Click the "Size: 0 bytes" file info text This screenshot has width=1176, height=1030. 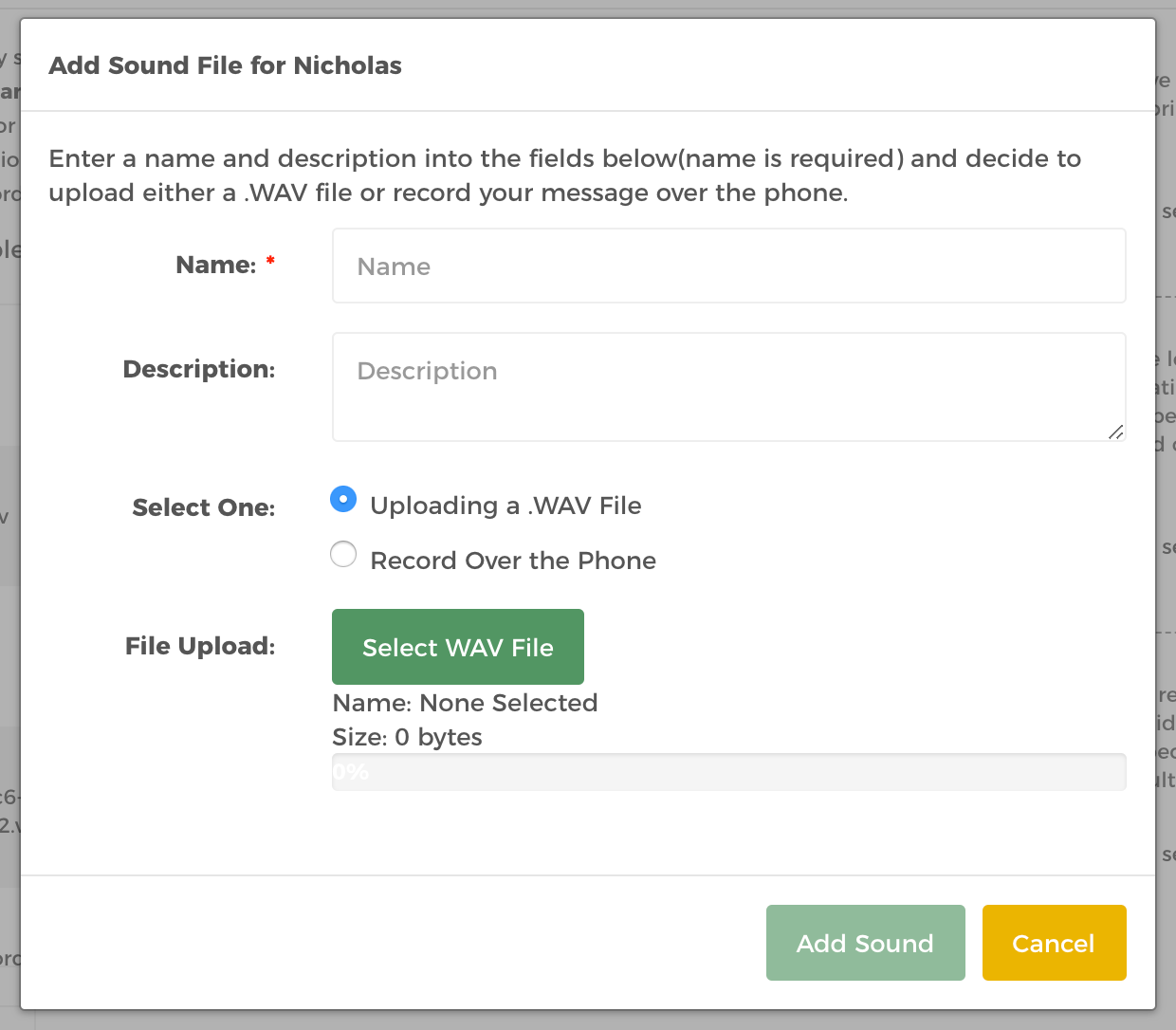click(407, 737)
